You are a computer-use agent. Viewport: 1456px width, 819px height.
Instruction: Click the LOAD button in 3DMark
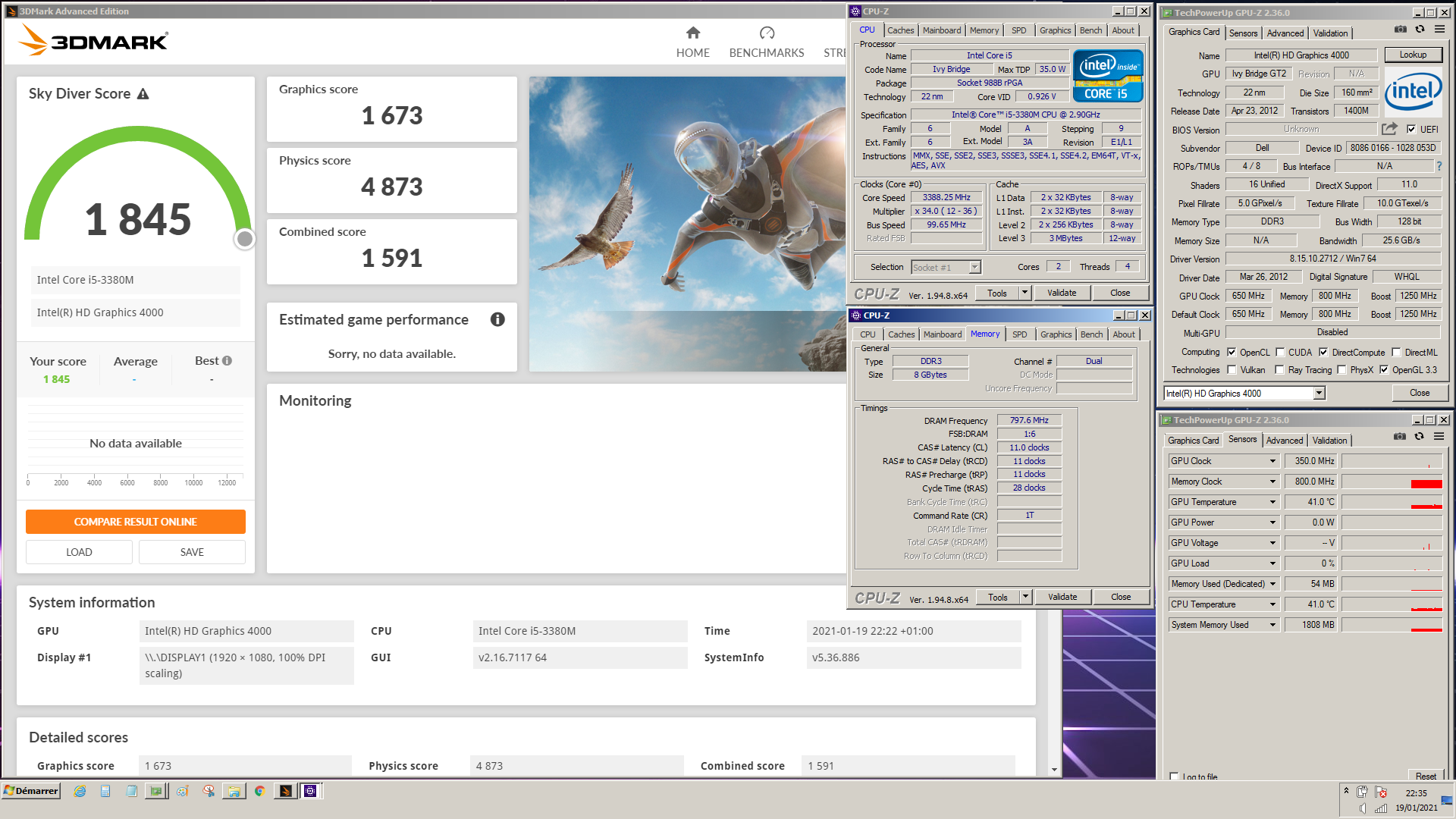coord(79,552)
